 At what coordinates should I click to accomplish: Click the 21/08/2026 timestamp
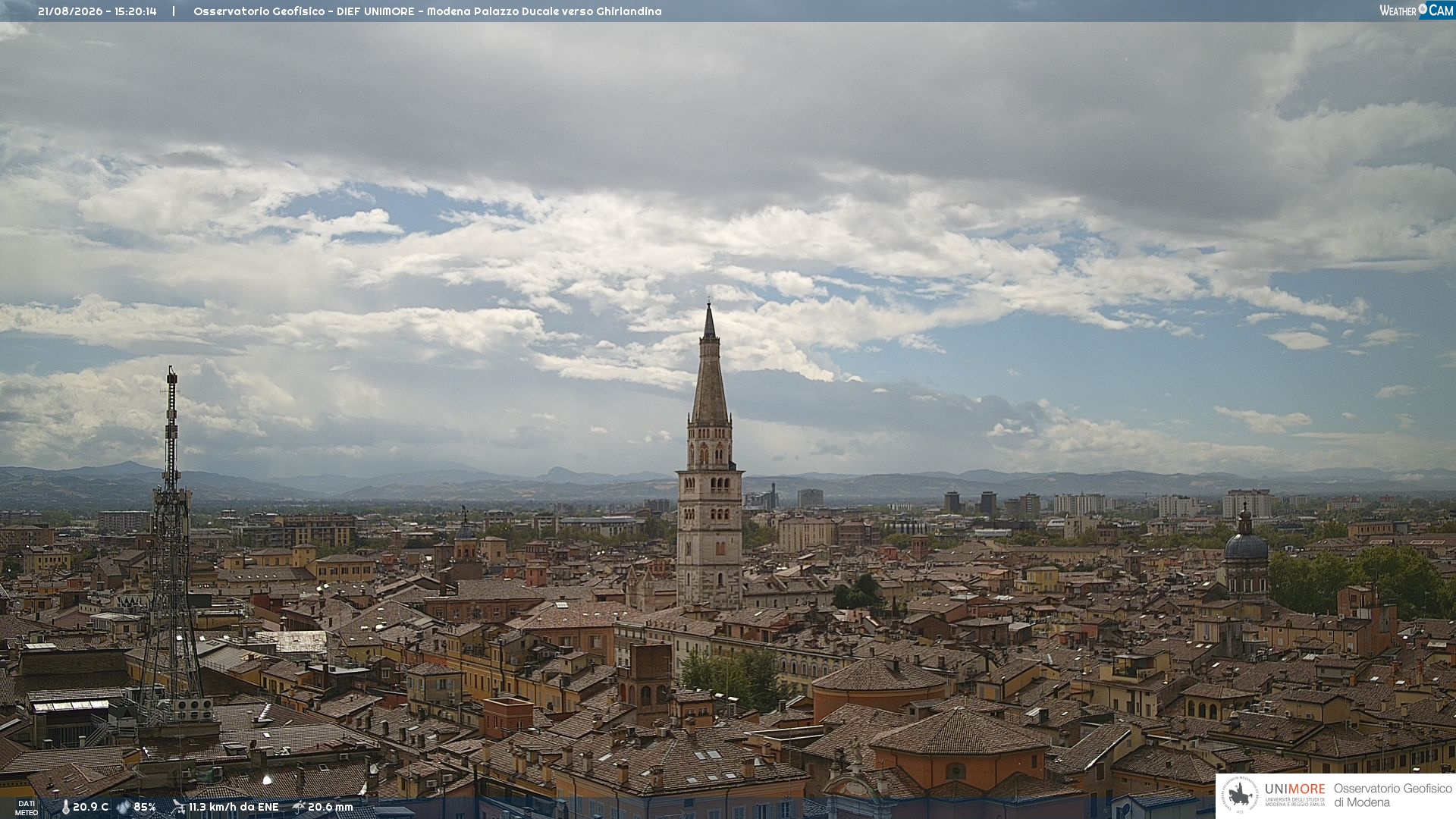[x=97, y=11]
